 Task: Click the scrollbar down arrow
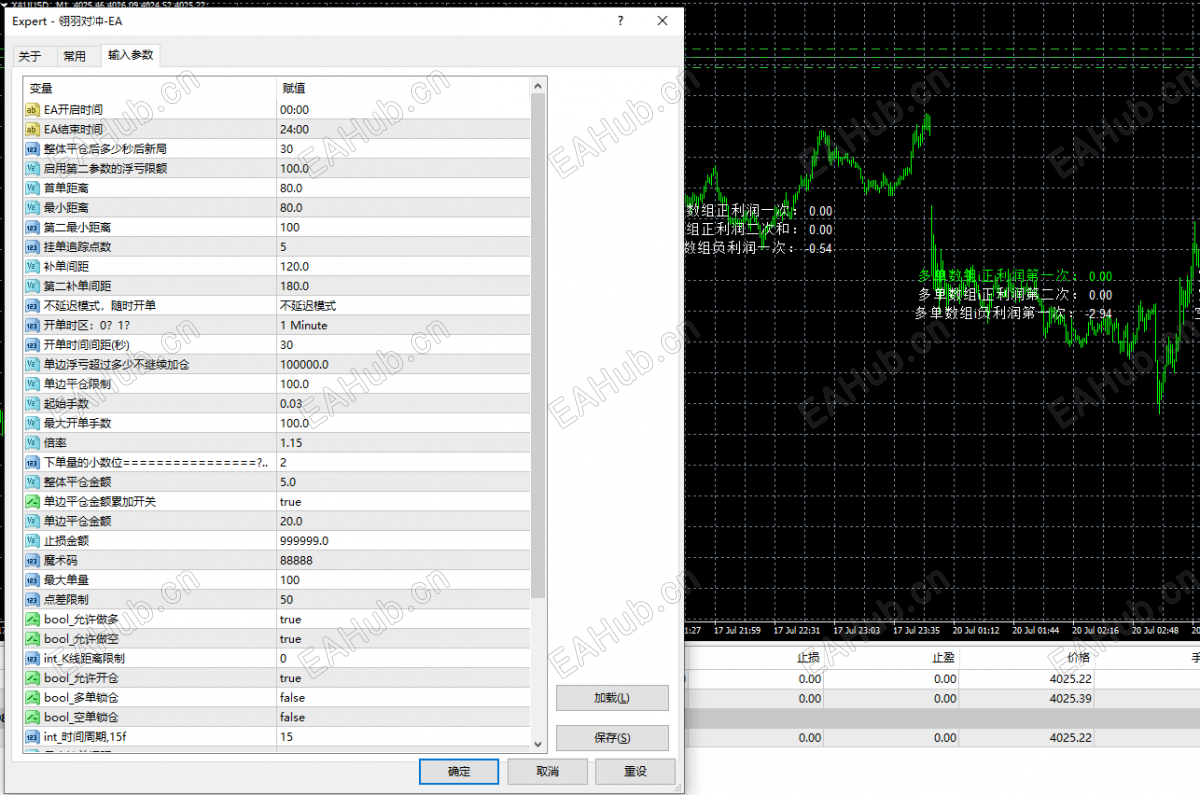(538, 743)
